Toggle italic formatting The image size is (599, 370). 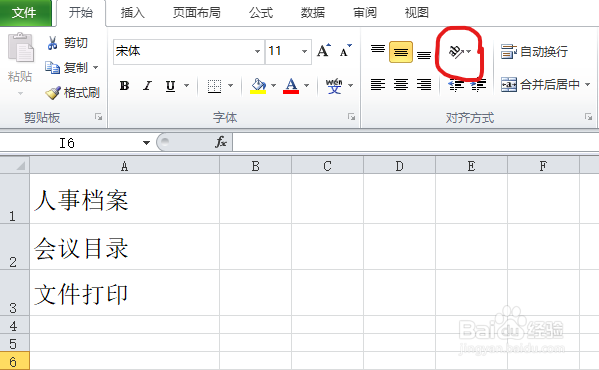pos(147,86)
